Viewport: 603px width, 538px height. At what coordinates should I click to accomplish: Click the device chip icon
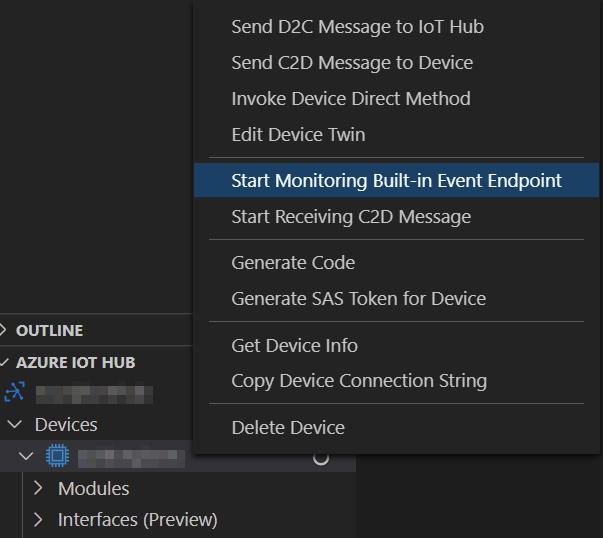click(x=57, y=456)
